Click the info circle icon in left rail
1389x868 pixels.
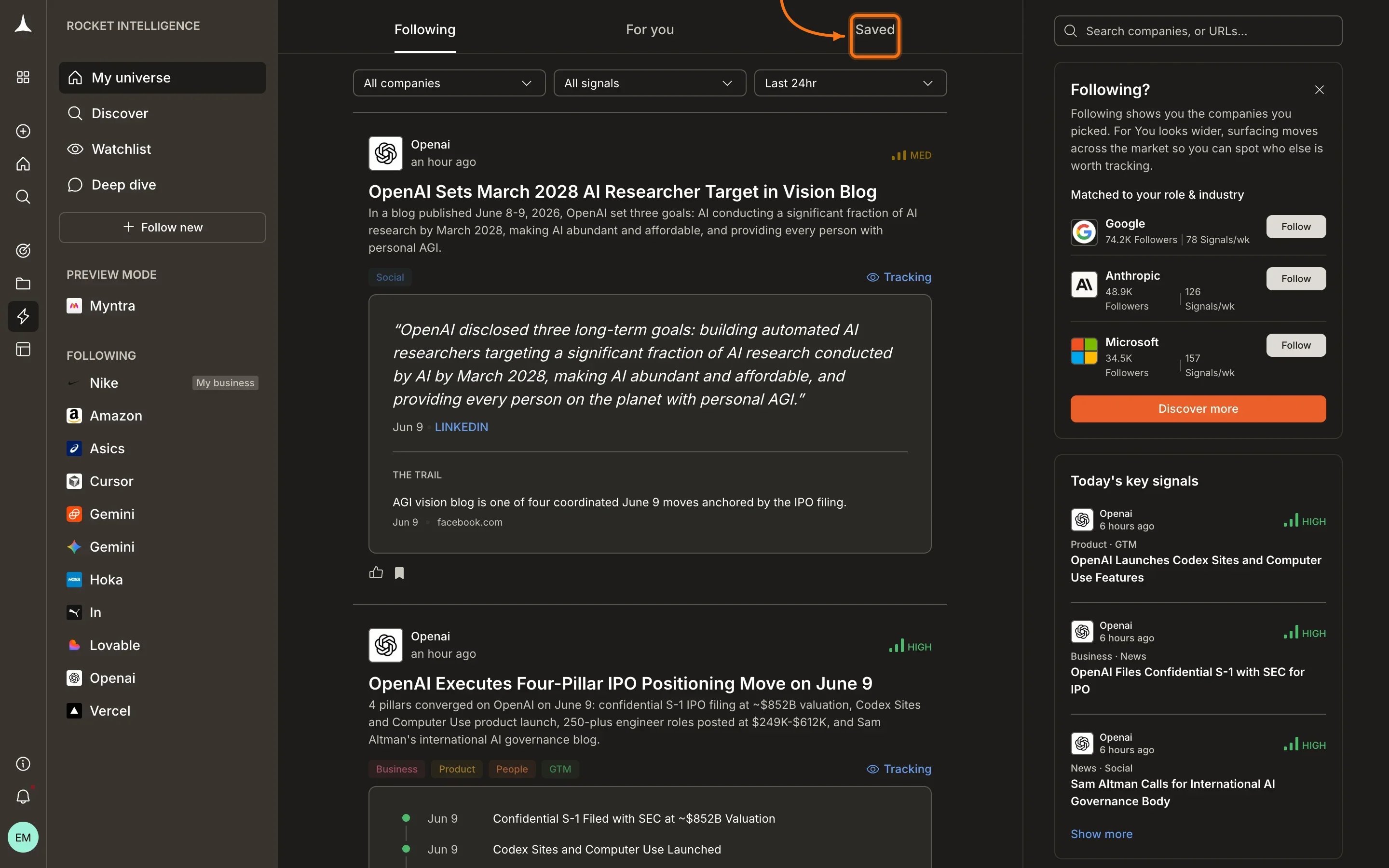point(23,763)
